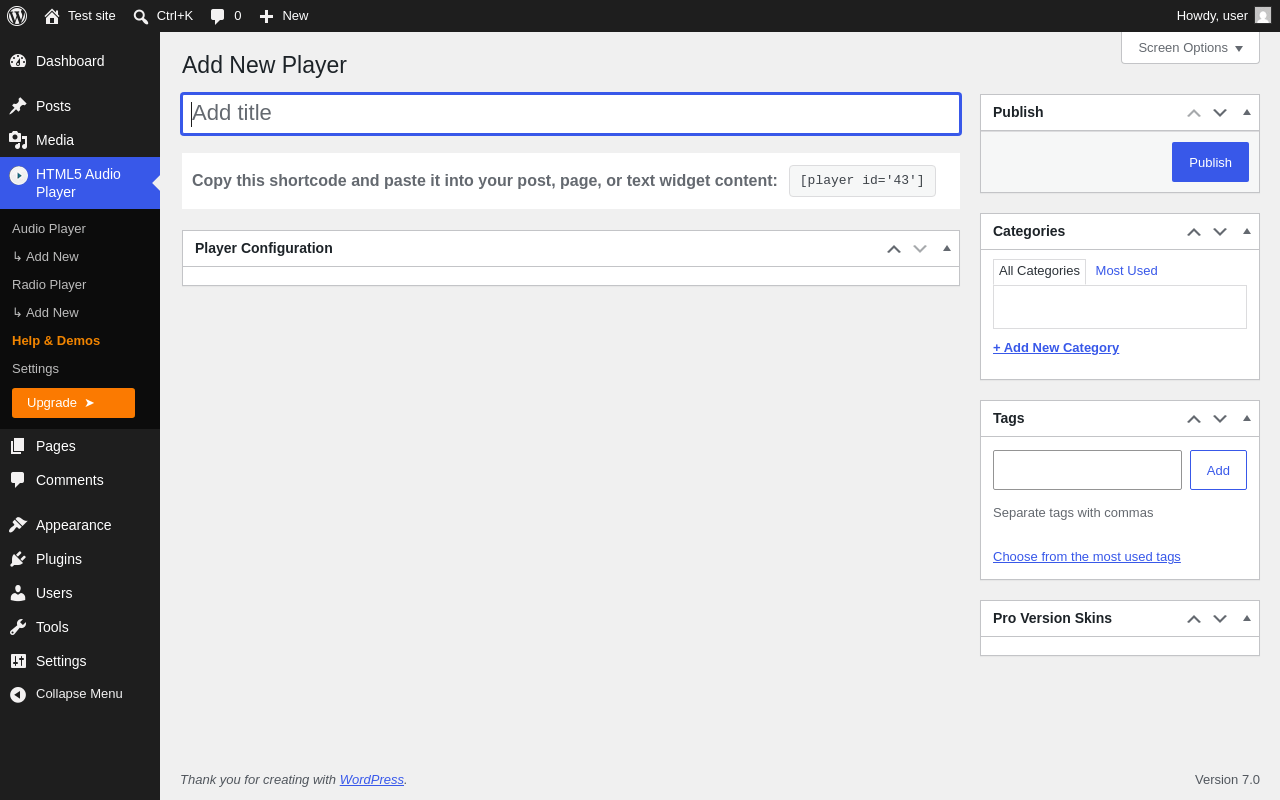Move the Categories panel down

(x=1220, y=231)
